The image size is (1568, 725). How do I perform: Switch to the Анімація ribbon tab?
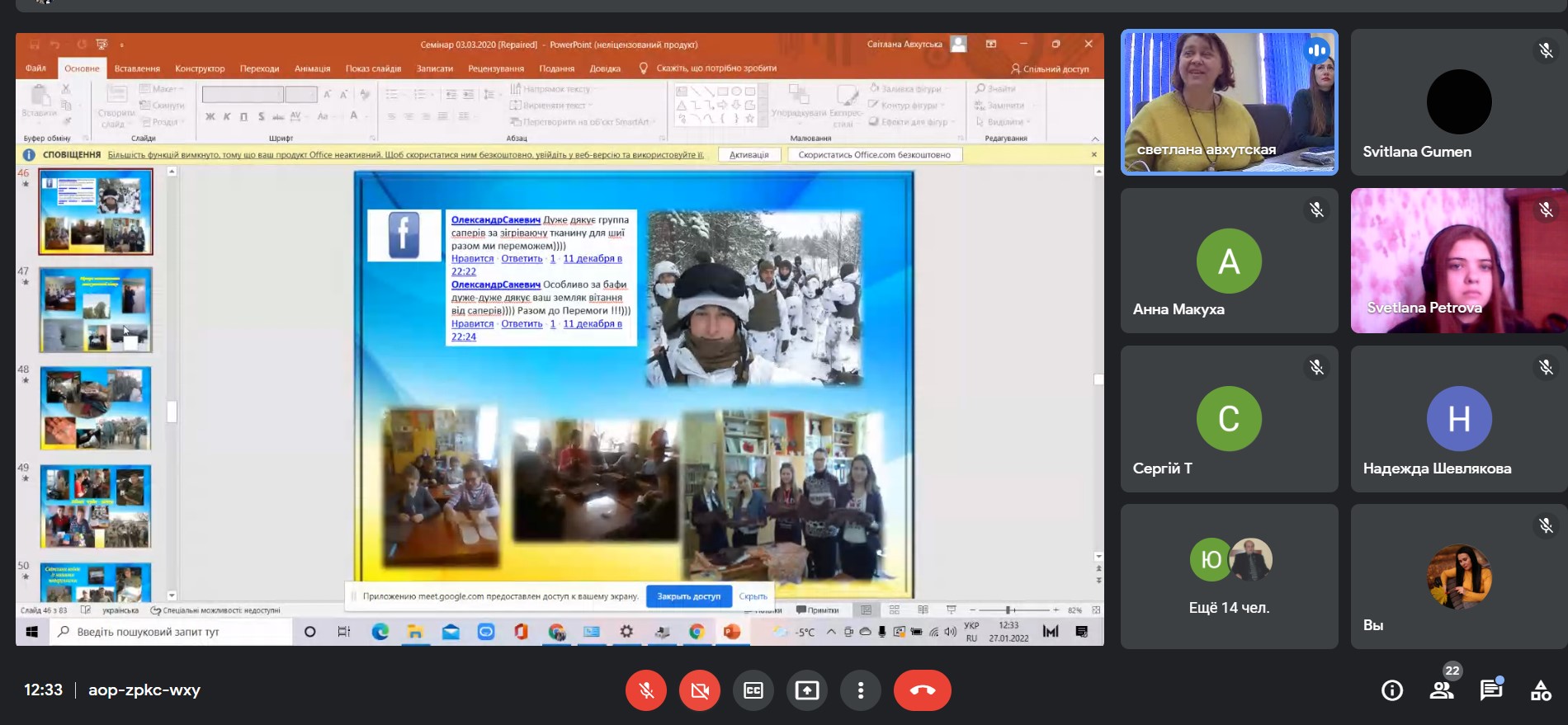pyautogui.click(x=312, y=68)
